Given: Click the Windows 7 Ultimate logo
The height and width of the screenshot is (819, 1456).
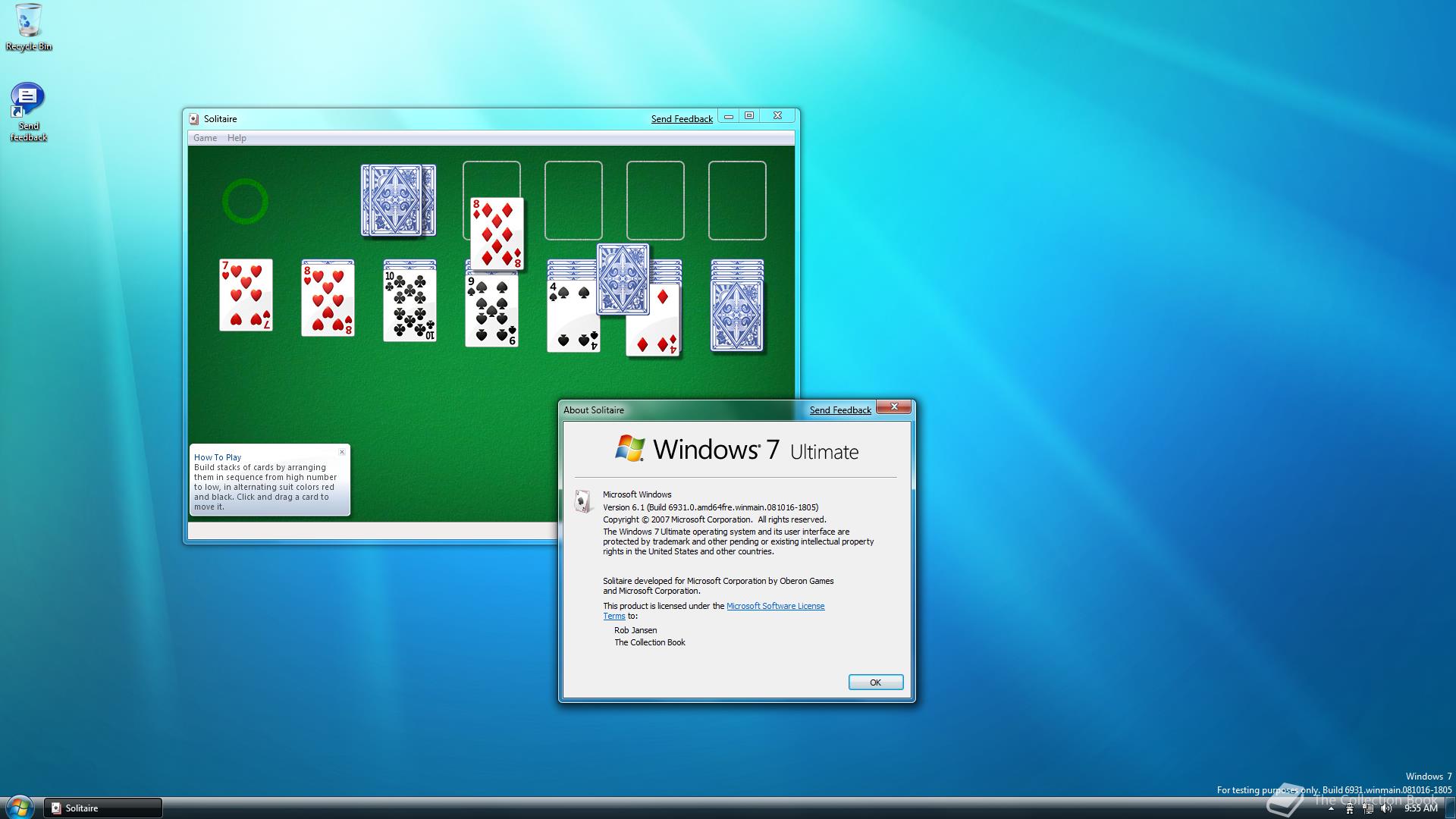Looking at the screenshot, I should pyautogui.click(x=736, y=450).
